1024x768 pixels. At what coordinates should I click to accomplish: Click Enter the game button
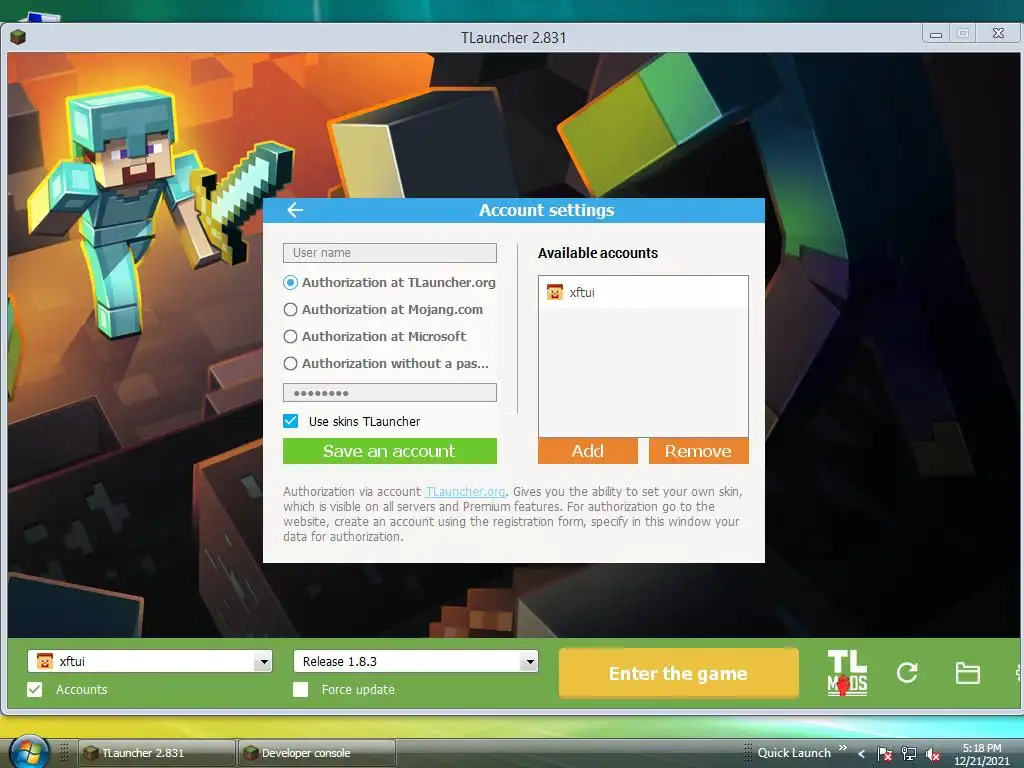(679, 673)
